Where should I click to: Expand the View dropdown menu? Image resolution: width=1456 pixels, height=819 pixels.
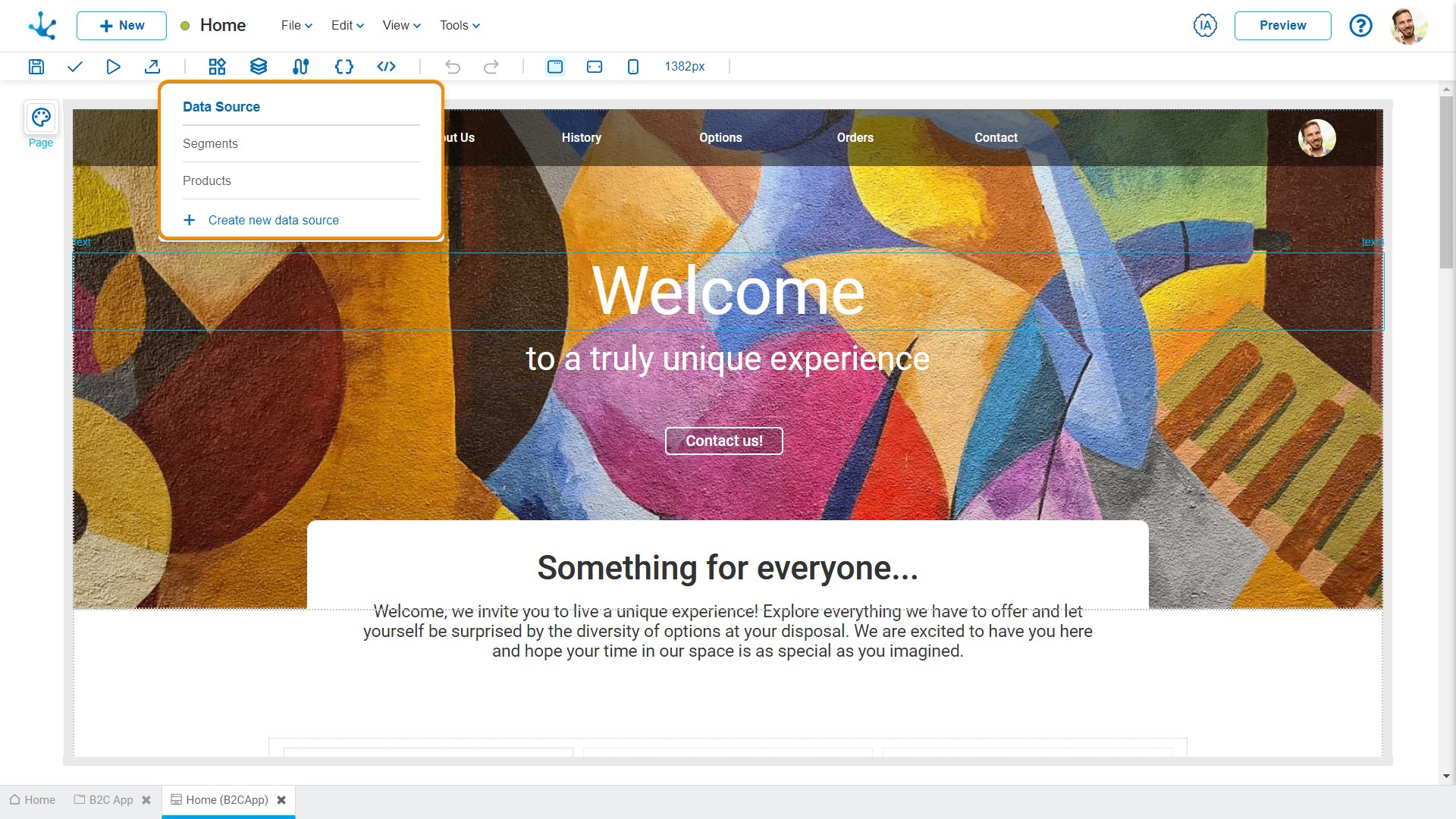click(401, 25)
